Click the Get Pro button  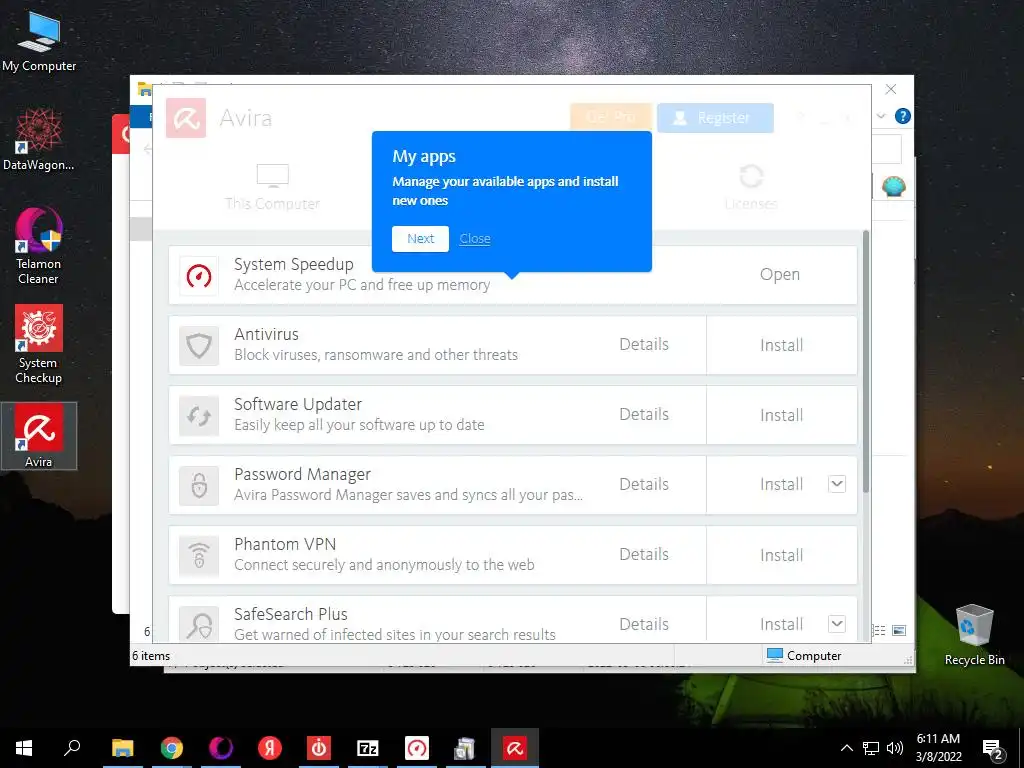tap(611, 118)
